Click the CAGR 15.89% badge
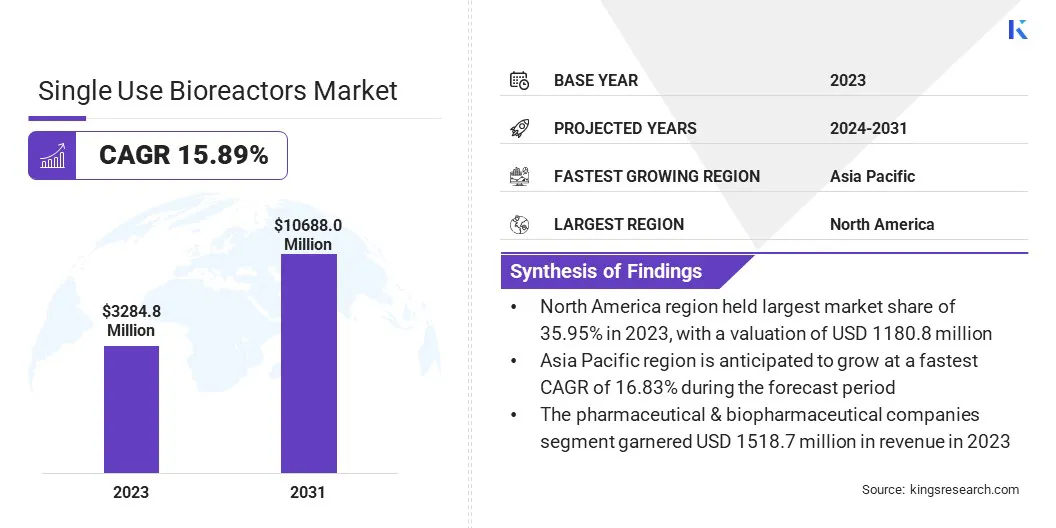 coord(183,156)
